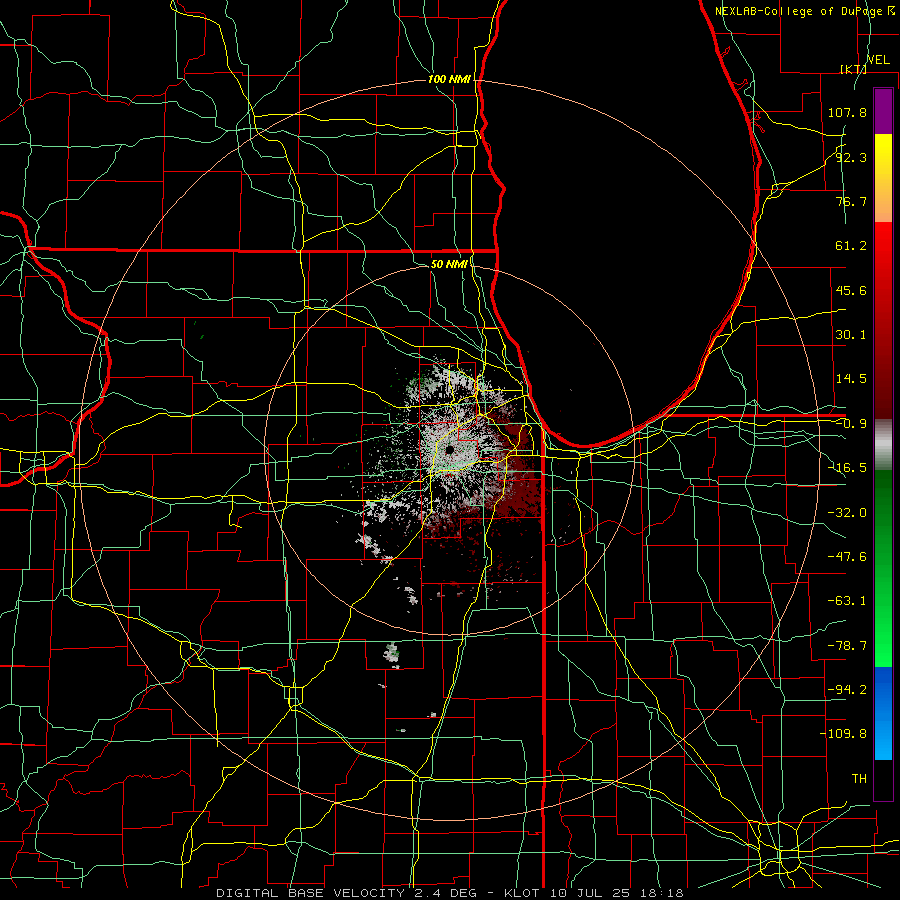Screen dimensions: 900x900
Task: Click the 50 NMI range ring label
Action: [449, 264]
